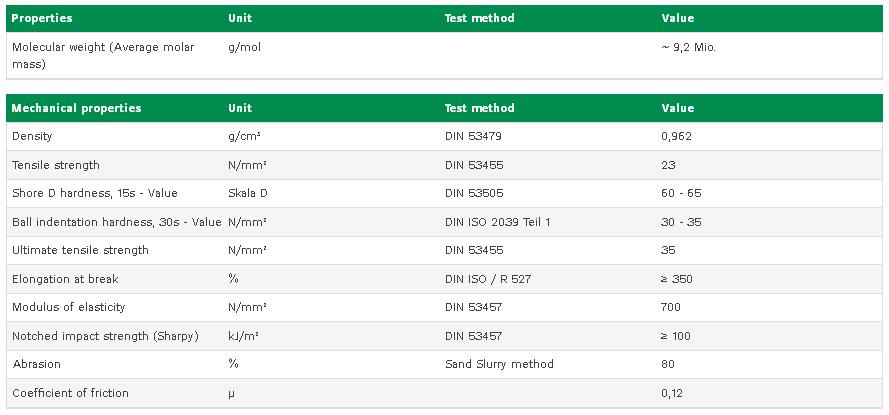Viewport: 889px width, 415px height.
Task: Select the Shore D hardness row
Action: 444,193
